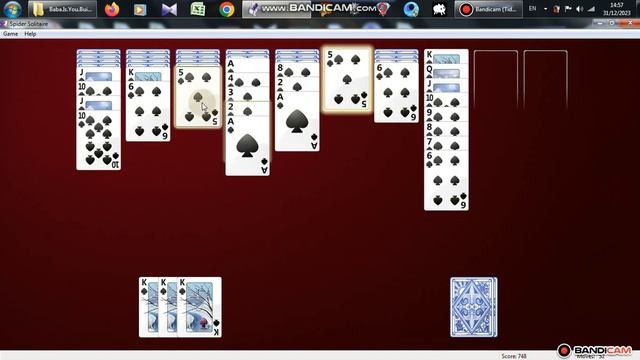Select the 9 of spades in eighth column

click(446, 115)
